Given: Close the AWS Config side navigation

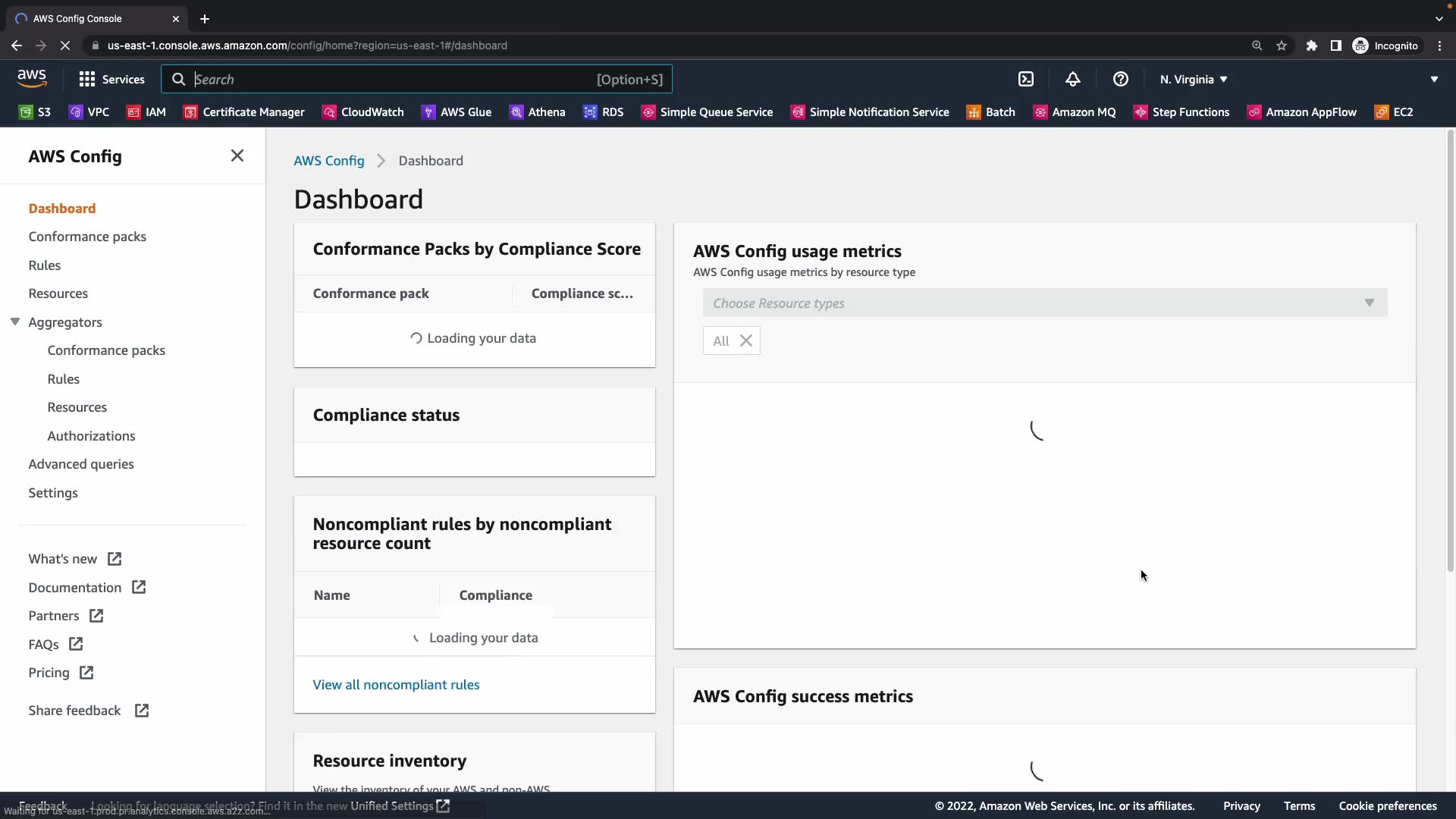Looking at the screenshot, I should coord(237,155).
